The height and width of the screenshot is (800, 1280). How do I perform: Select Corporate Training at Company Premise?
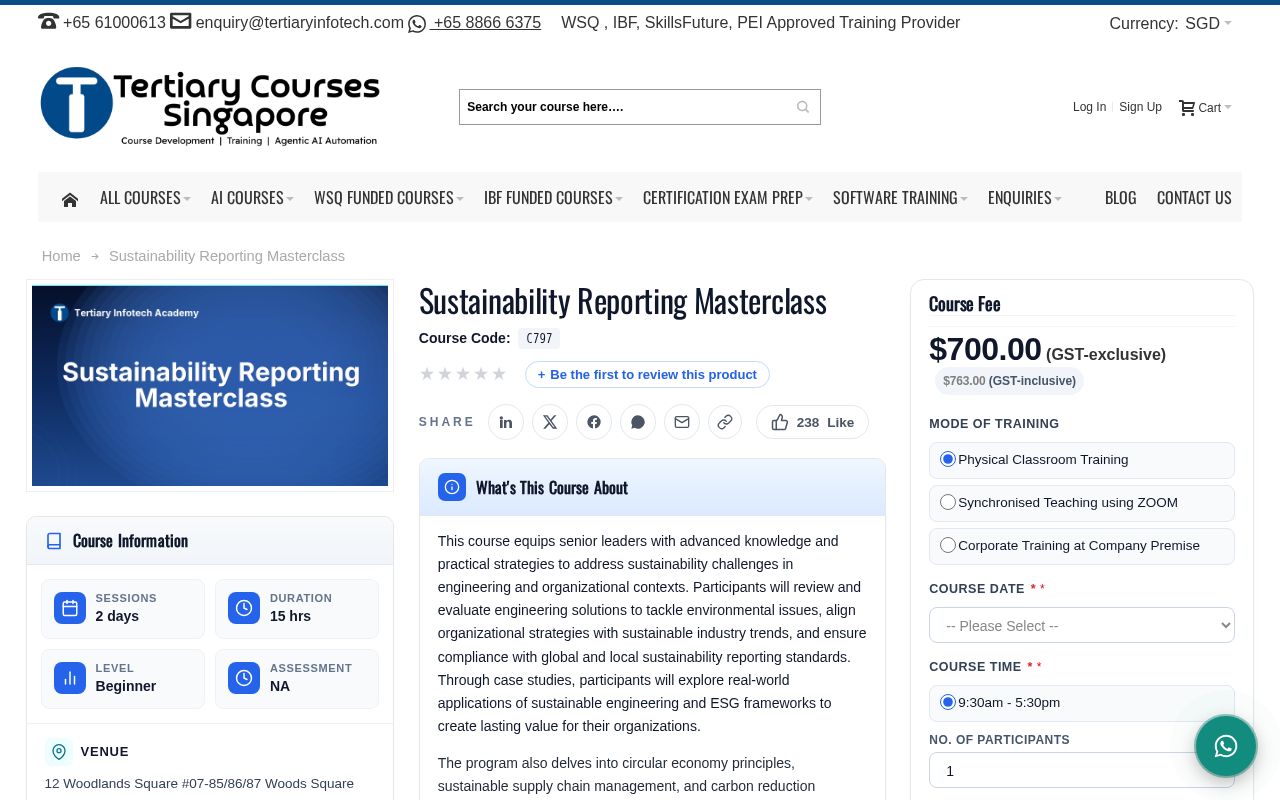[948, 545]
